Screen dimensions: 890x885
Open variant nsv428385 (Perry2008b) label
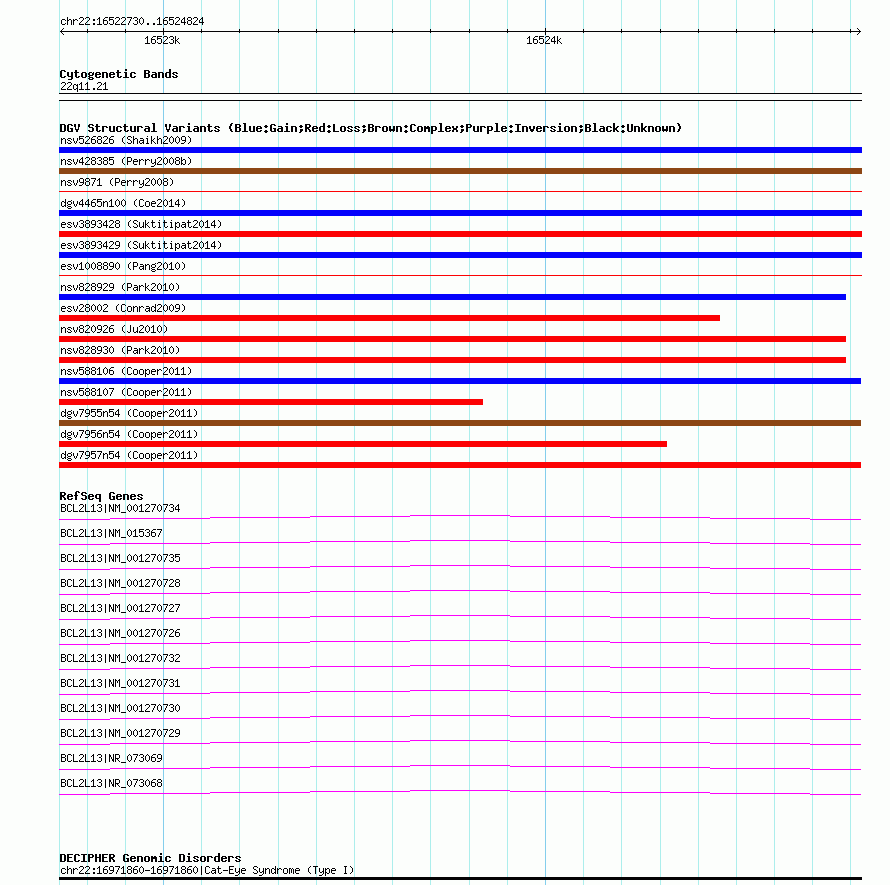click(126, 161)
